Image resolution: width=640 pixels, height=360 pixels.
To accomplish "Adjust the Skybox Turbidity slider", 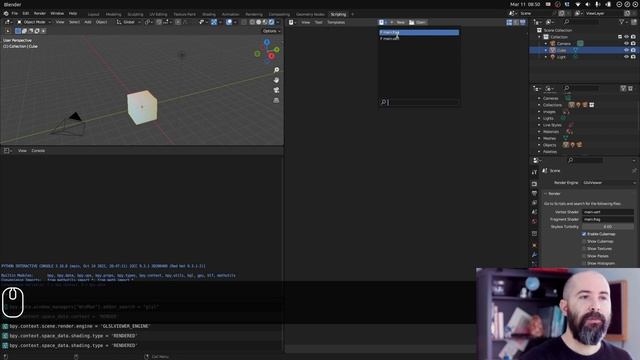I will pos(608,227).
